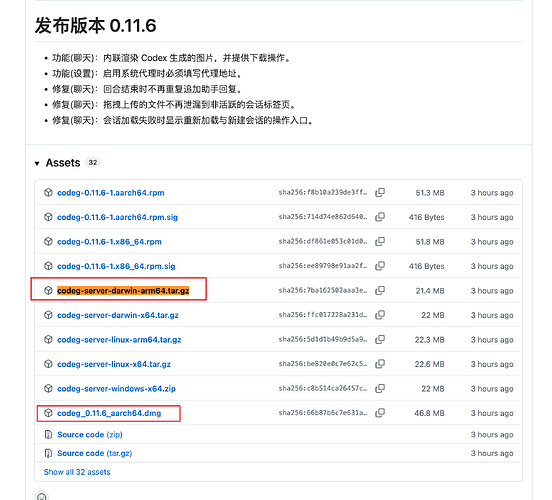Copy sha256 for codeg-server-windows-x64.zip

point(380,388)
